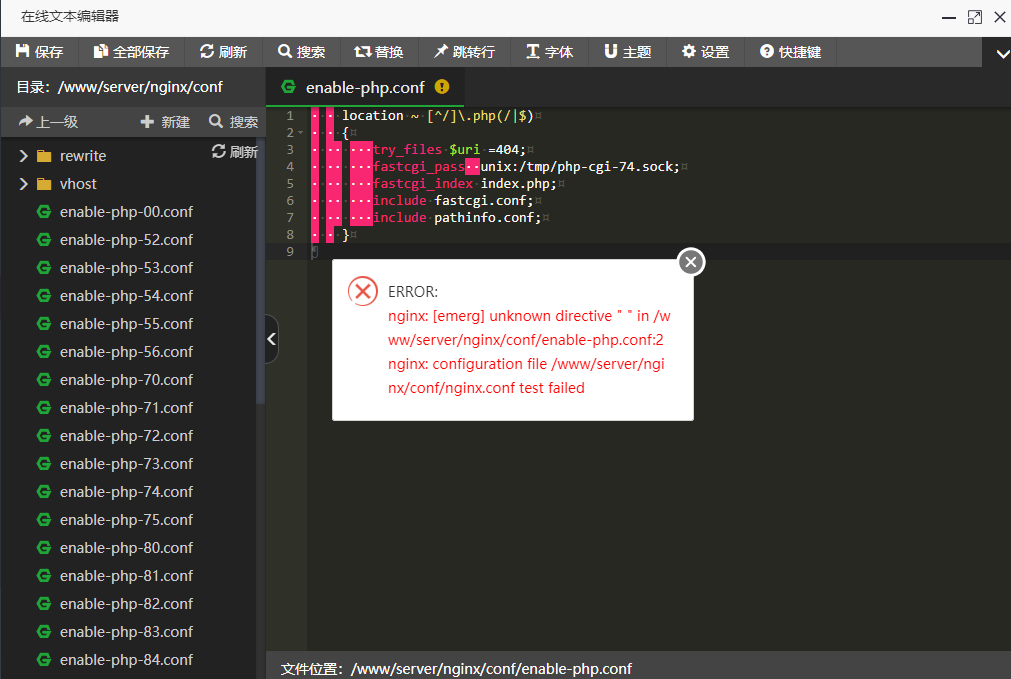The height and width of the screenshot is (679, 1011).
Task: Click the 'include pathinfo.conf;' line
Action: pos(457,217)
